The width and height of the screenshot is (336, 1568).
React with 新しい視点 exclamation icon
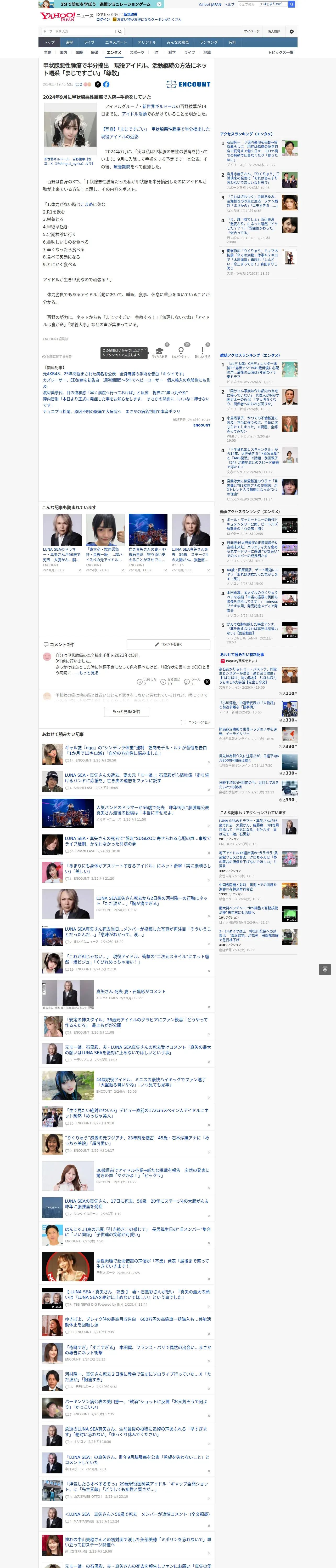[x=203, y=351]
